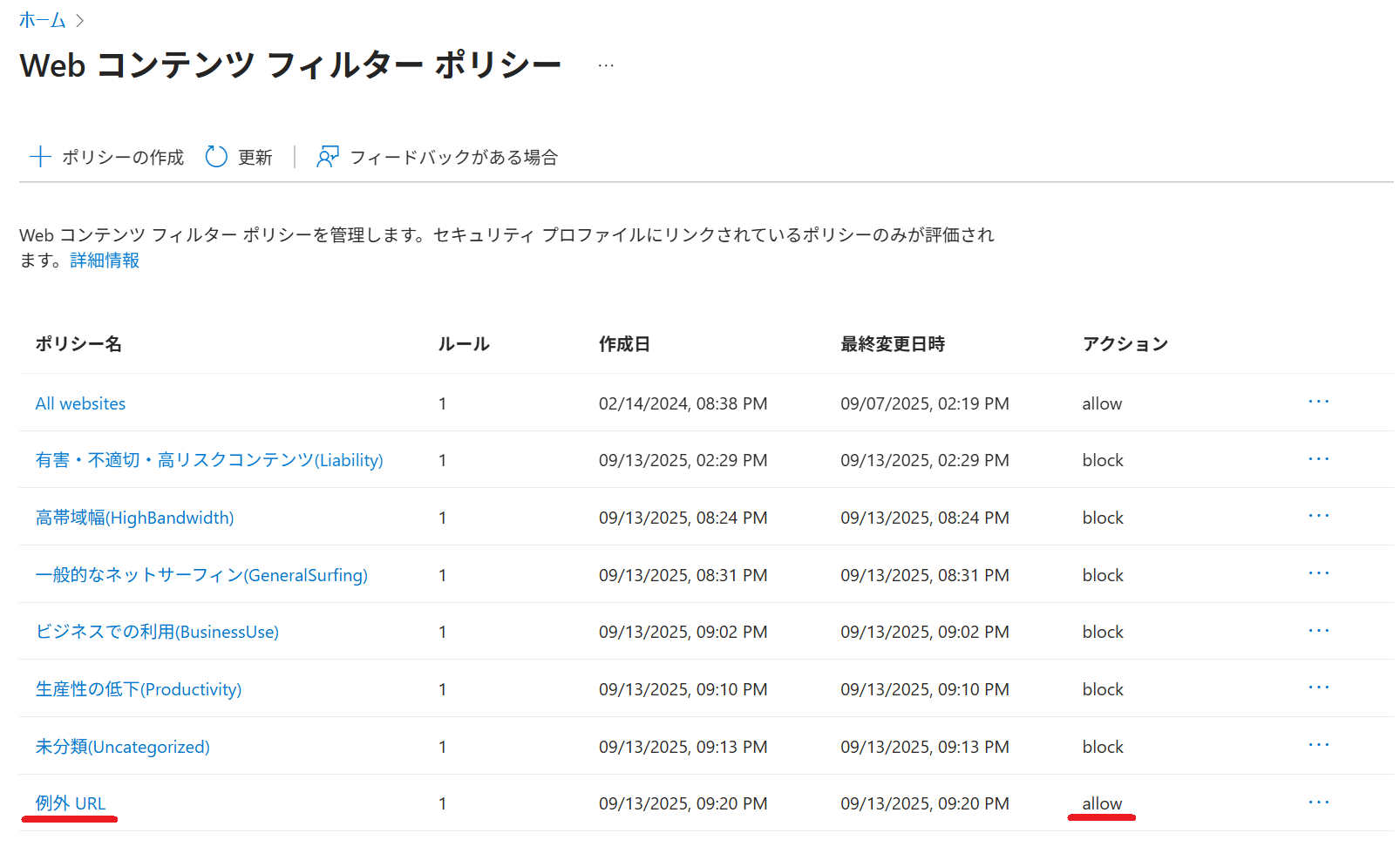The width and height of the screenshot is (1400, 867).
Task: Click the created date 09/13/2025, 09:13 PM
Action: coord(683,747)
